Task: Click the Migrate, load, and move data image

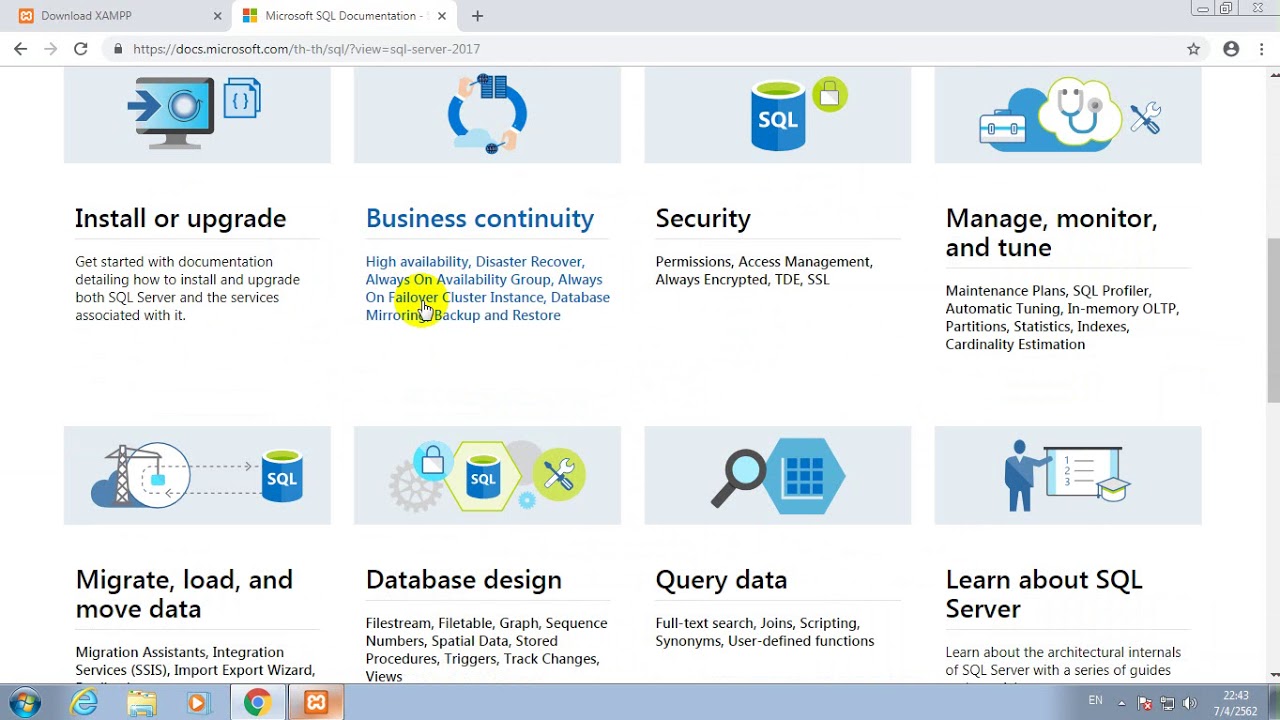Action: (x=197, y=475)
